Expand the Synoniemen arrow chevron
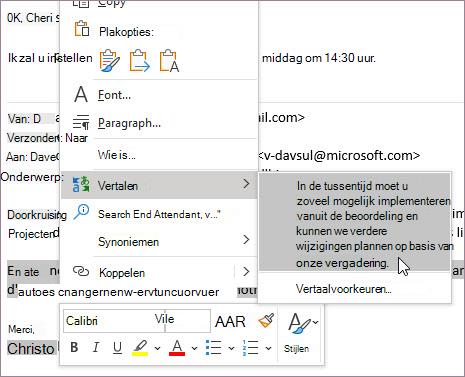The image size is (465, 377). tap(246, 239)
